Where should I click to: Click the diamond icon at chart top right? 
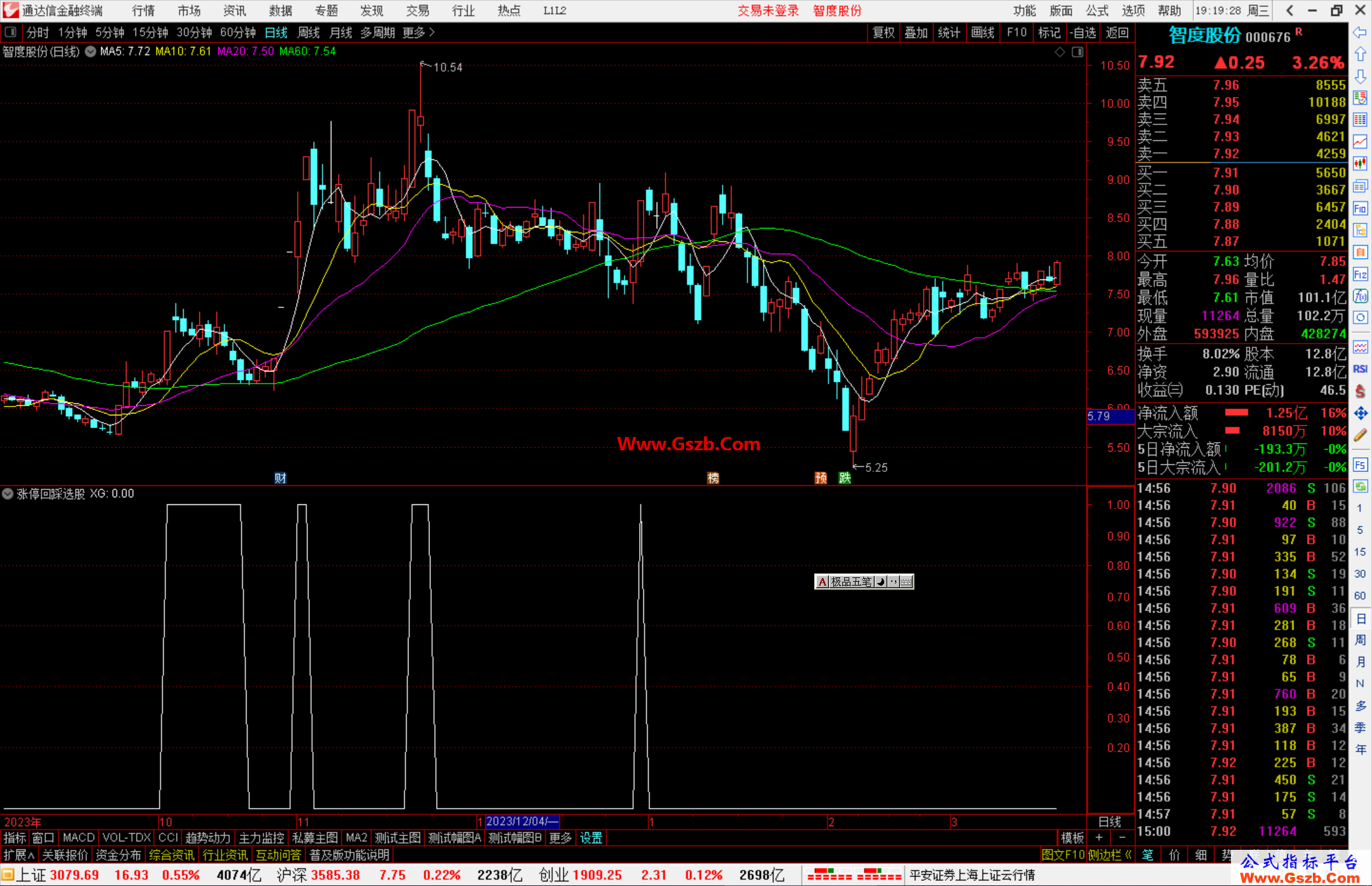click(x=1059, y=52)
